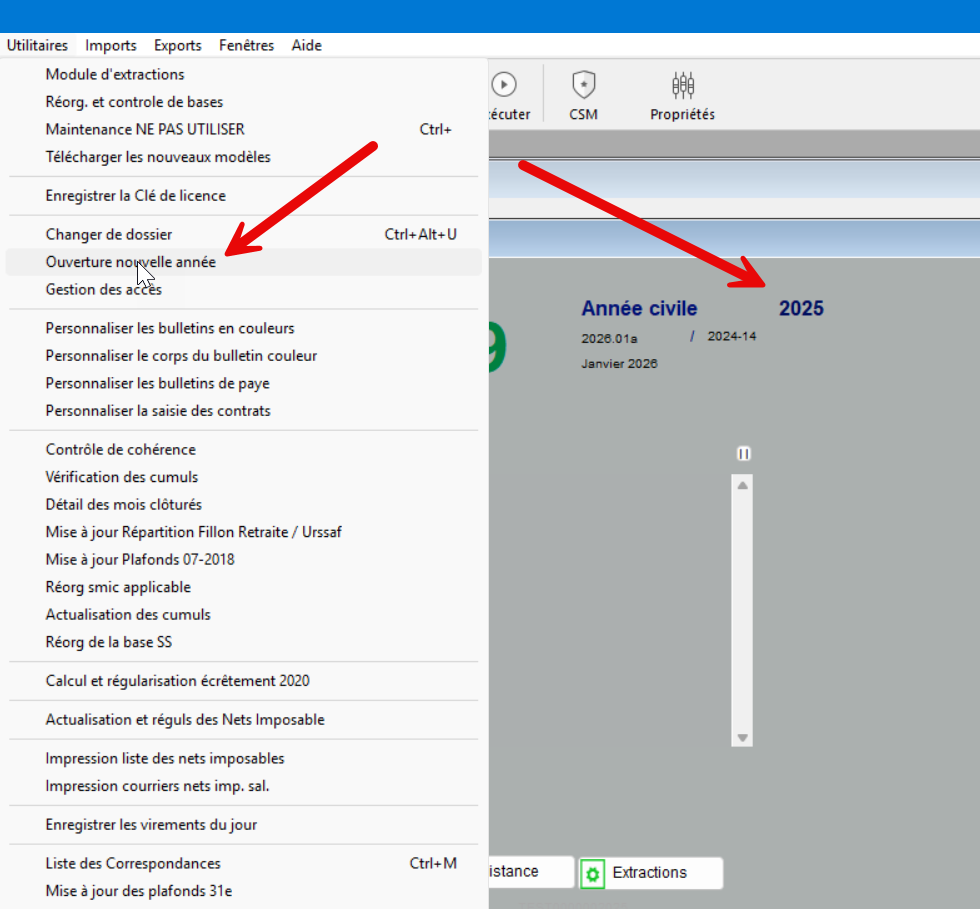Open Liste des Correspondances
This screenshot has width=980, height=909.
point(133,863)
